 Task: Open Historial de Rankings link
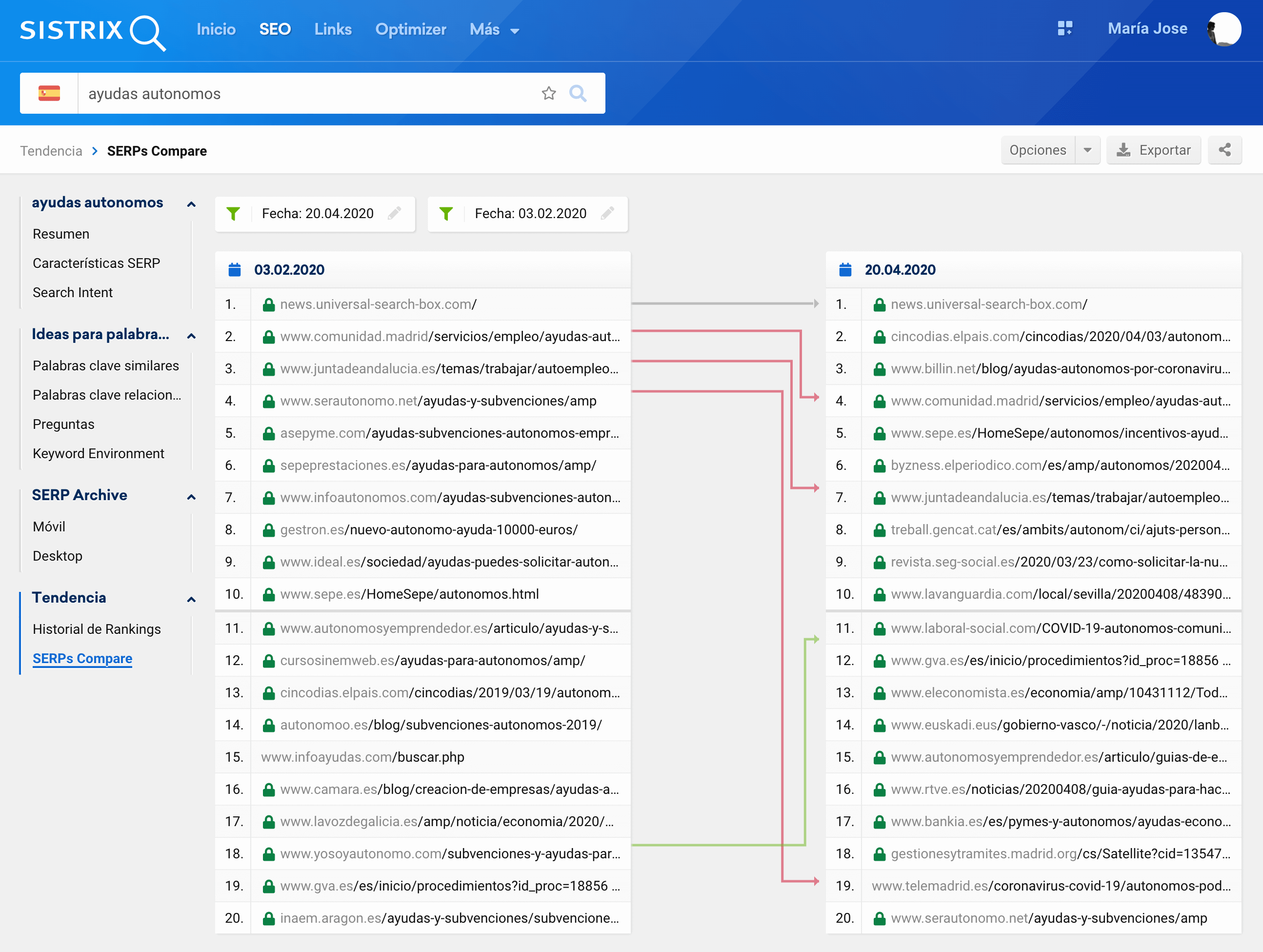[97, 629]
